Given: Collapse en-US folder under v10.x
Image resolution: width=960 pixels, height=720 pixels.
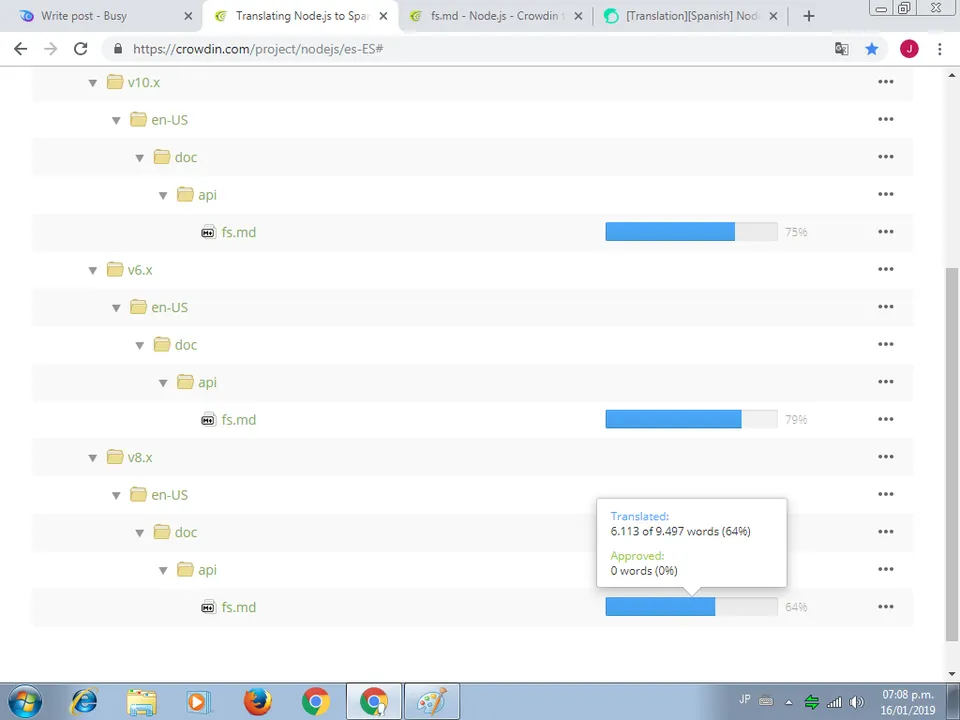Looking at the screenshot, I should pos(116,120).
